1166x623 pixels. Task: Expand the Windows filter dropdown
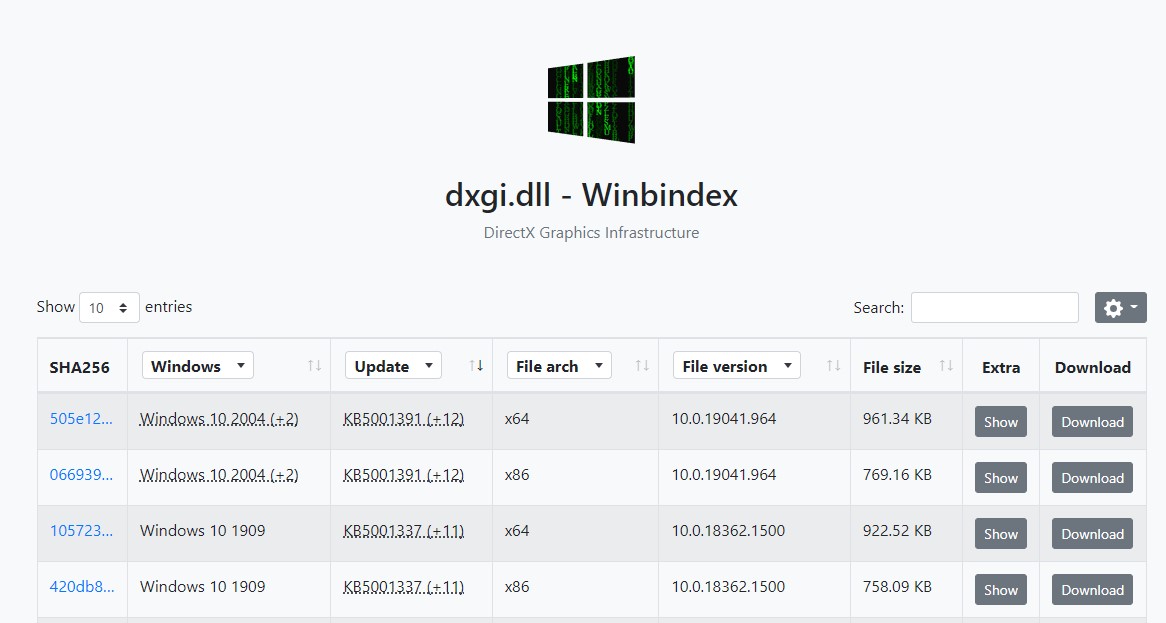[x=198, y=366]
